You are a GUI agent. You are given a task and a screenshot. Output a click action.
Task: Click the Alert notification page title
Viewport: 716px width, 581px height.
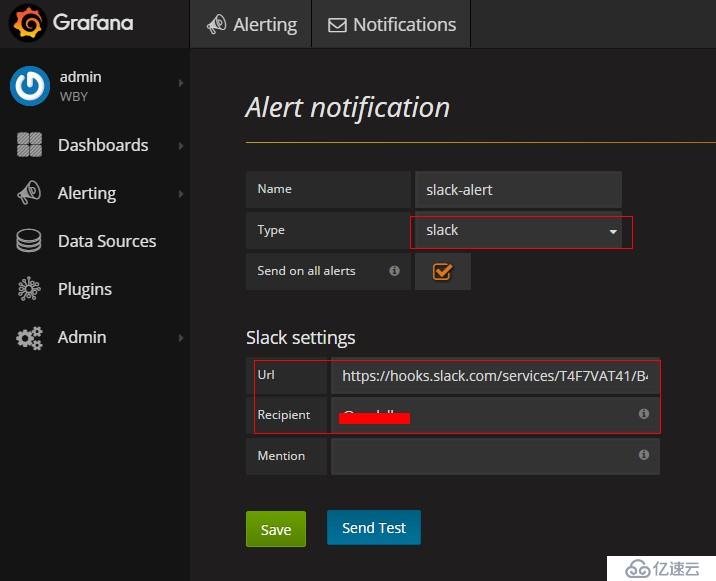click(x=347, y=108)
